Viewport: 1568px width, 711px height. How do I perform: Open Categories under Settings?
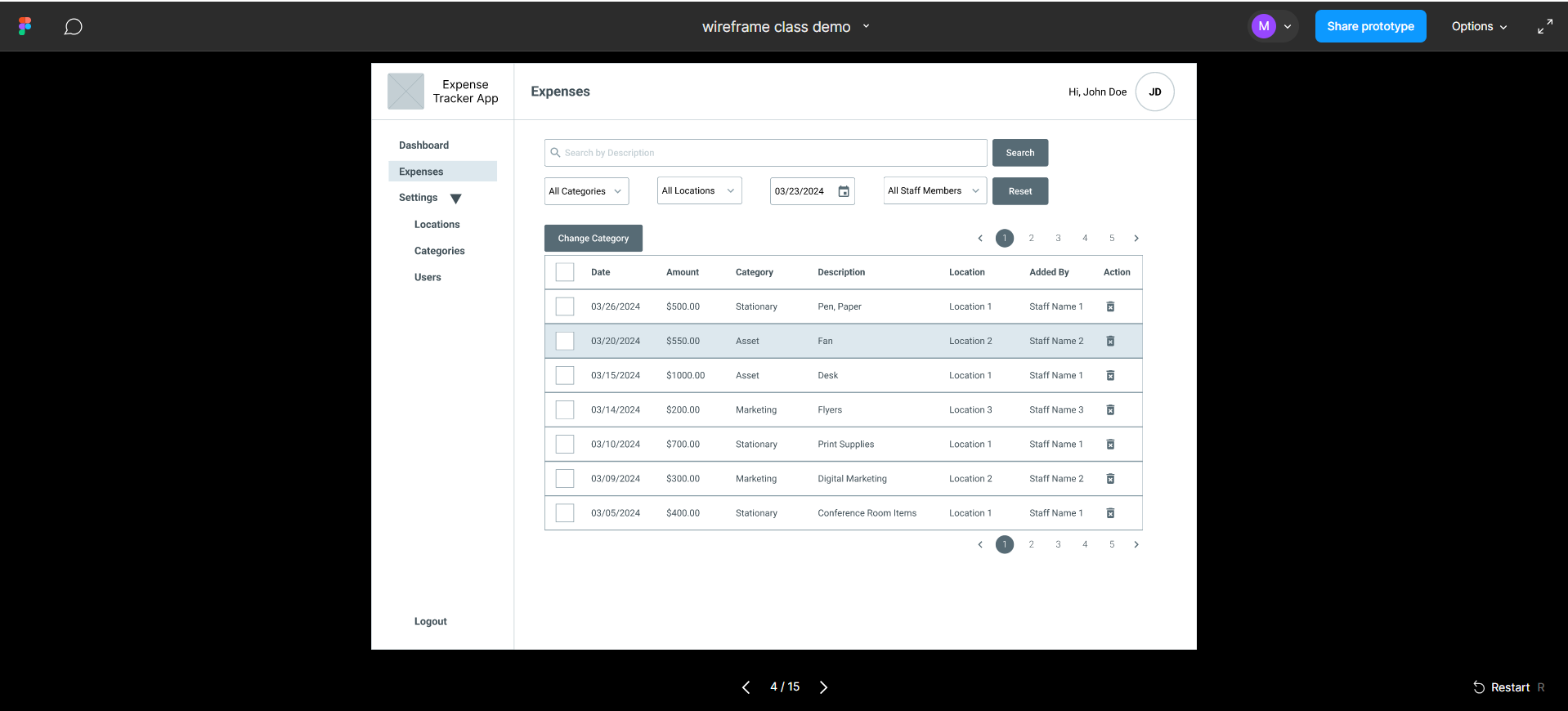click(439, 251)
